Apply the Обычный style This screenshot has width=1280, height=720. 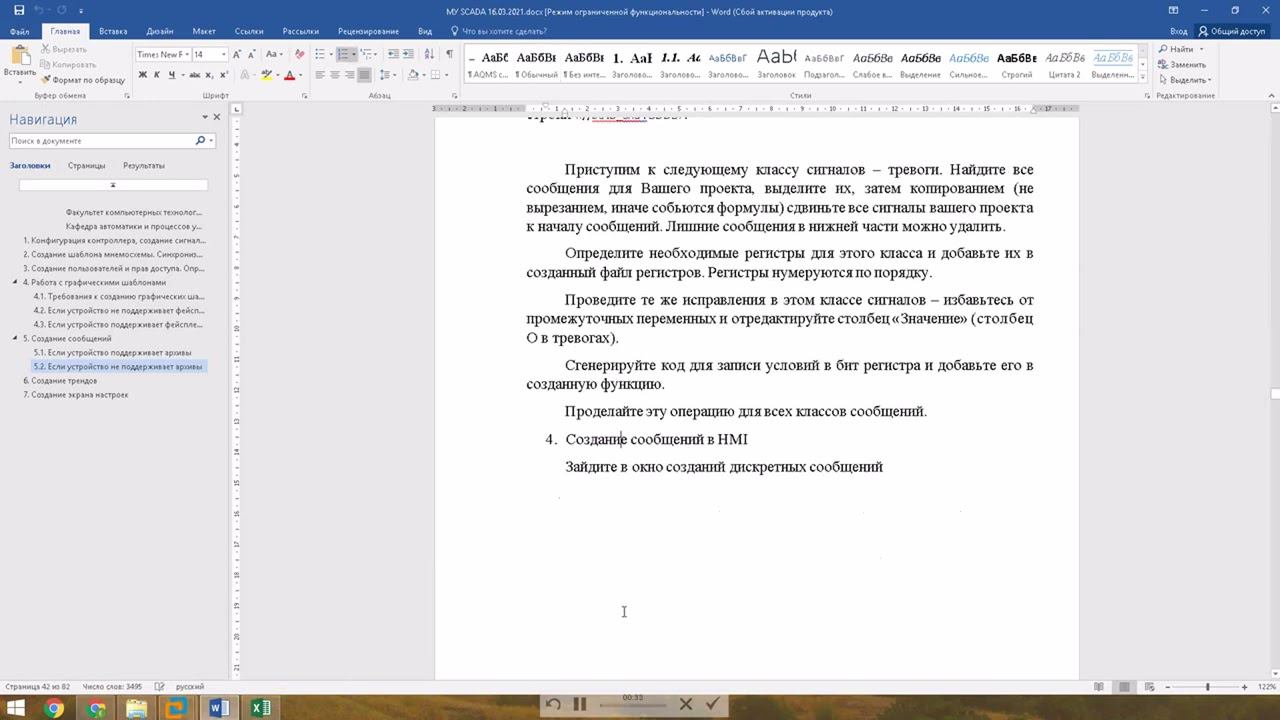[537, 65]
